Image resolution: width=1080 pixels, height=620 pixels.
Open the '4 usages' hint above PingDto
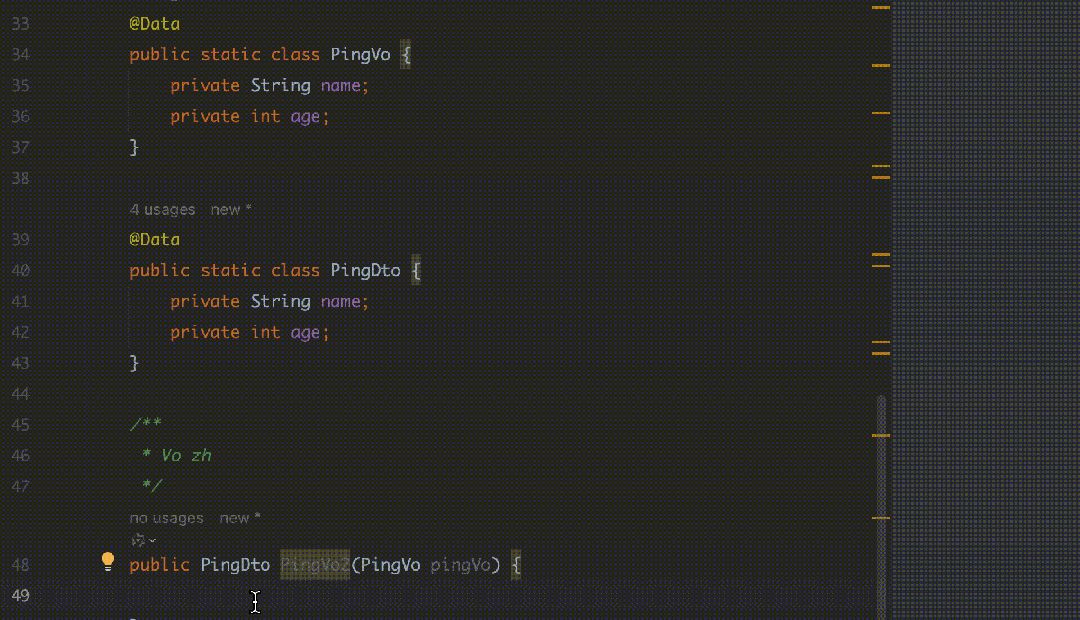[x=163, y=209]
